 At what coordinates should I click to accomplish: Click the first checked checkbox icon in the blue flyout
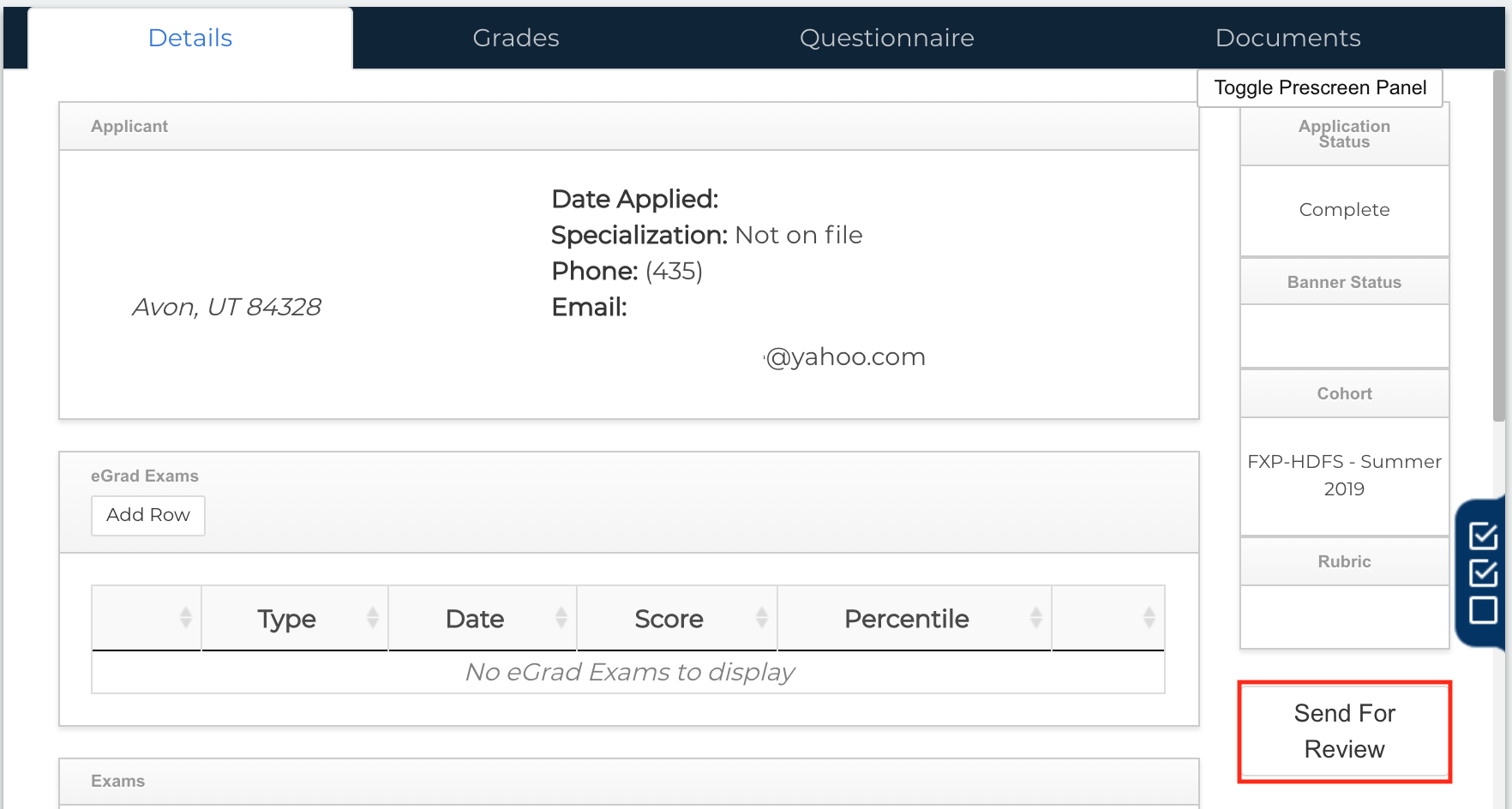pos(1485,536)
